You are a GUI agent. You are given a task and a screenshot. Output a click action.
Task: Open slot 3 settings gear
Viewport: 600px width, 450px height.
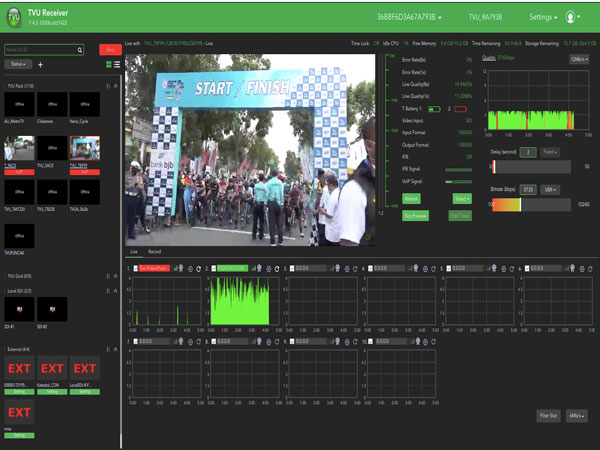[347, 269]
